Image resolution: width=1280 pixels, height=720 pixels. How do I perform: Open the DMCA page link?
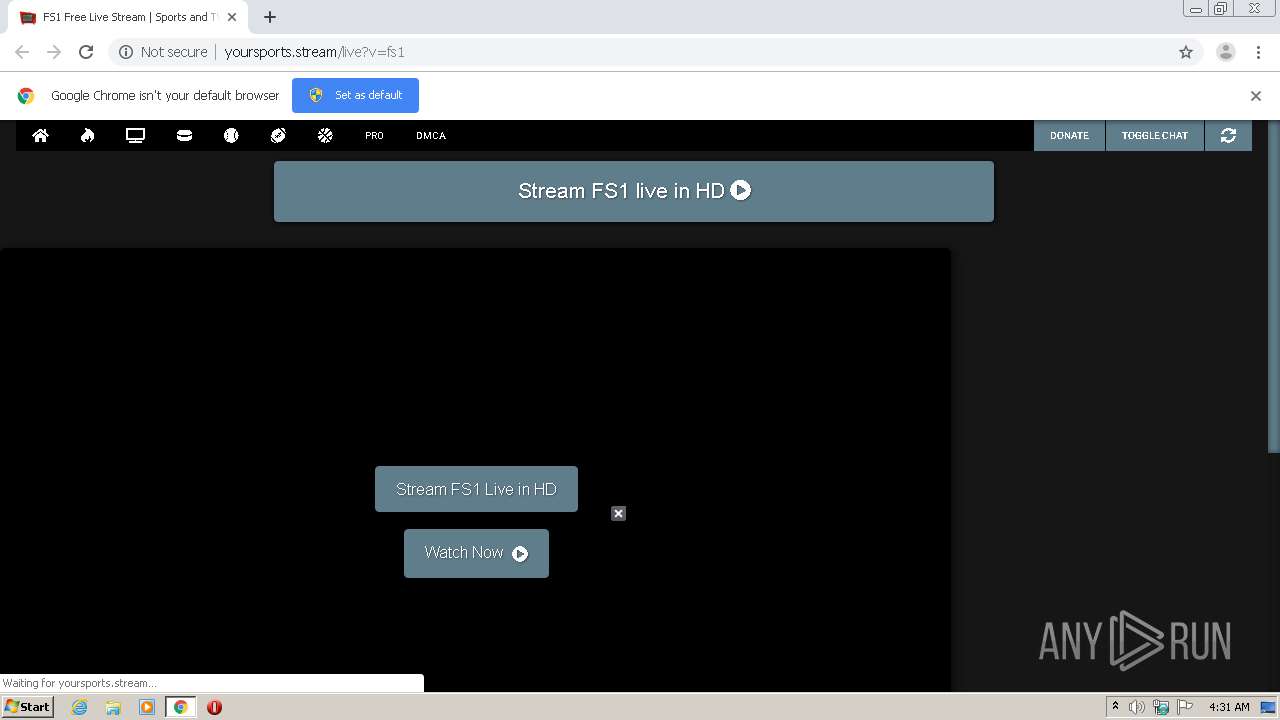(x=431, y=135)
